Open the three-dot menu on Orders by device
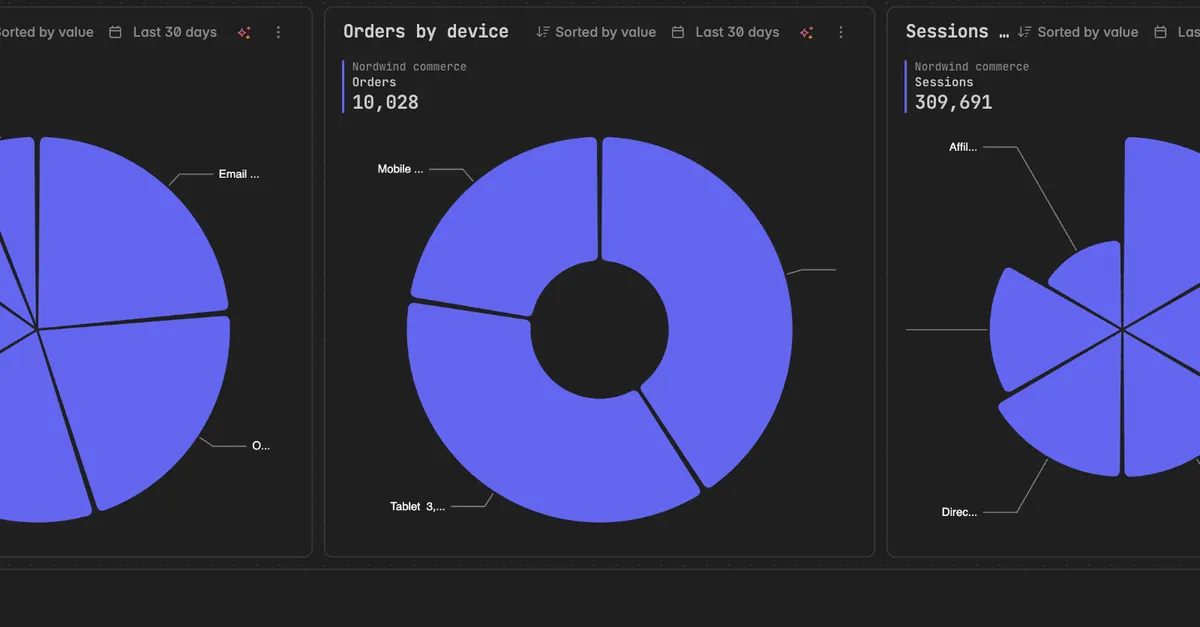This screenshot has height=627, width=1200. (x=840, y=32)
